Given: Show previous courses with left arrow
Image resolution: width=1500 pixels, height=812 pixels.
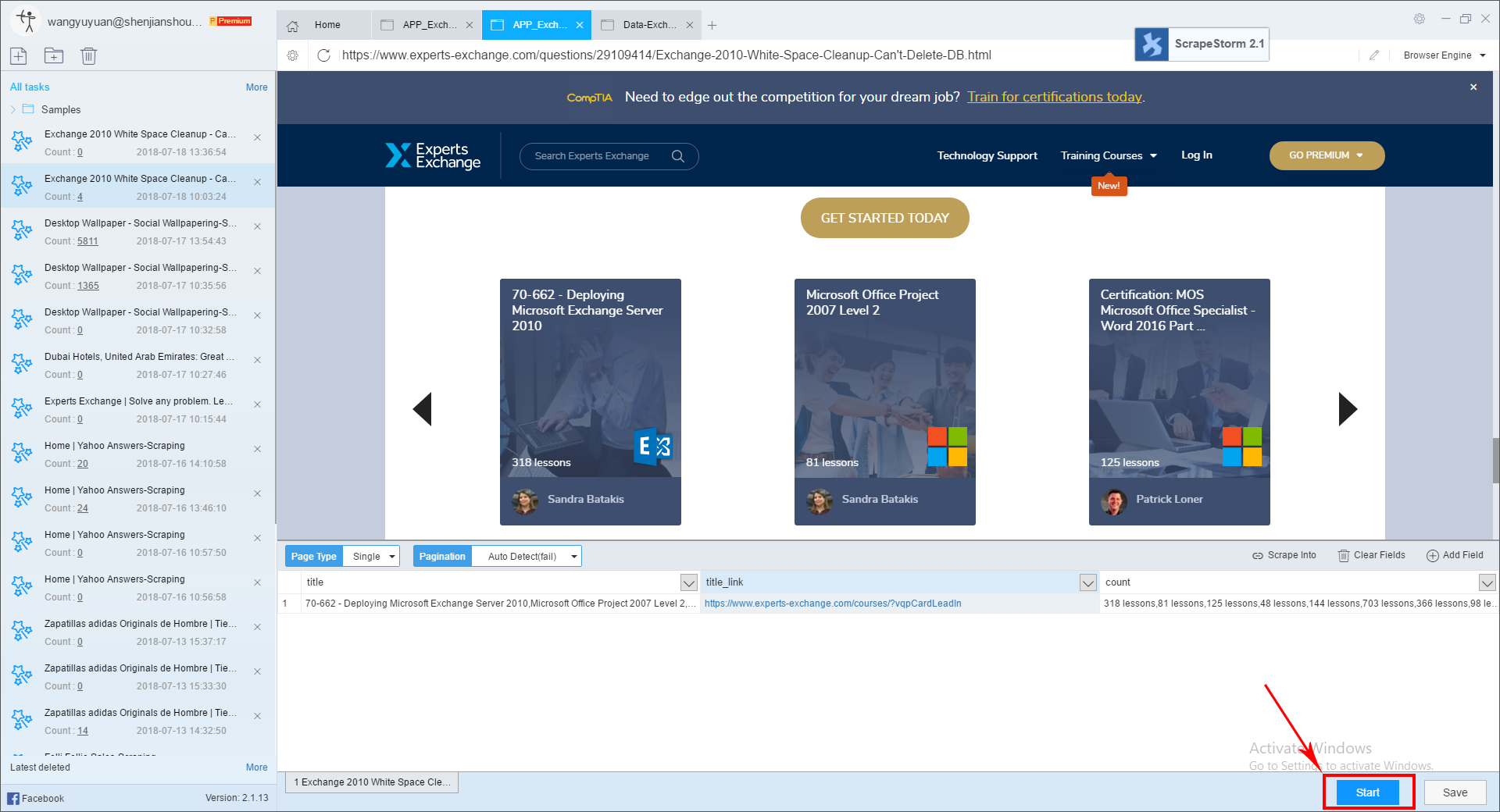Looking at the screenshot, I should [423, 409].
